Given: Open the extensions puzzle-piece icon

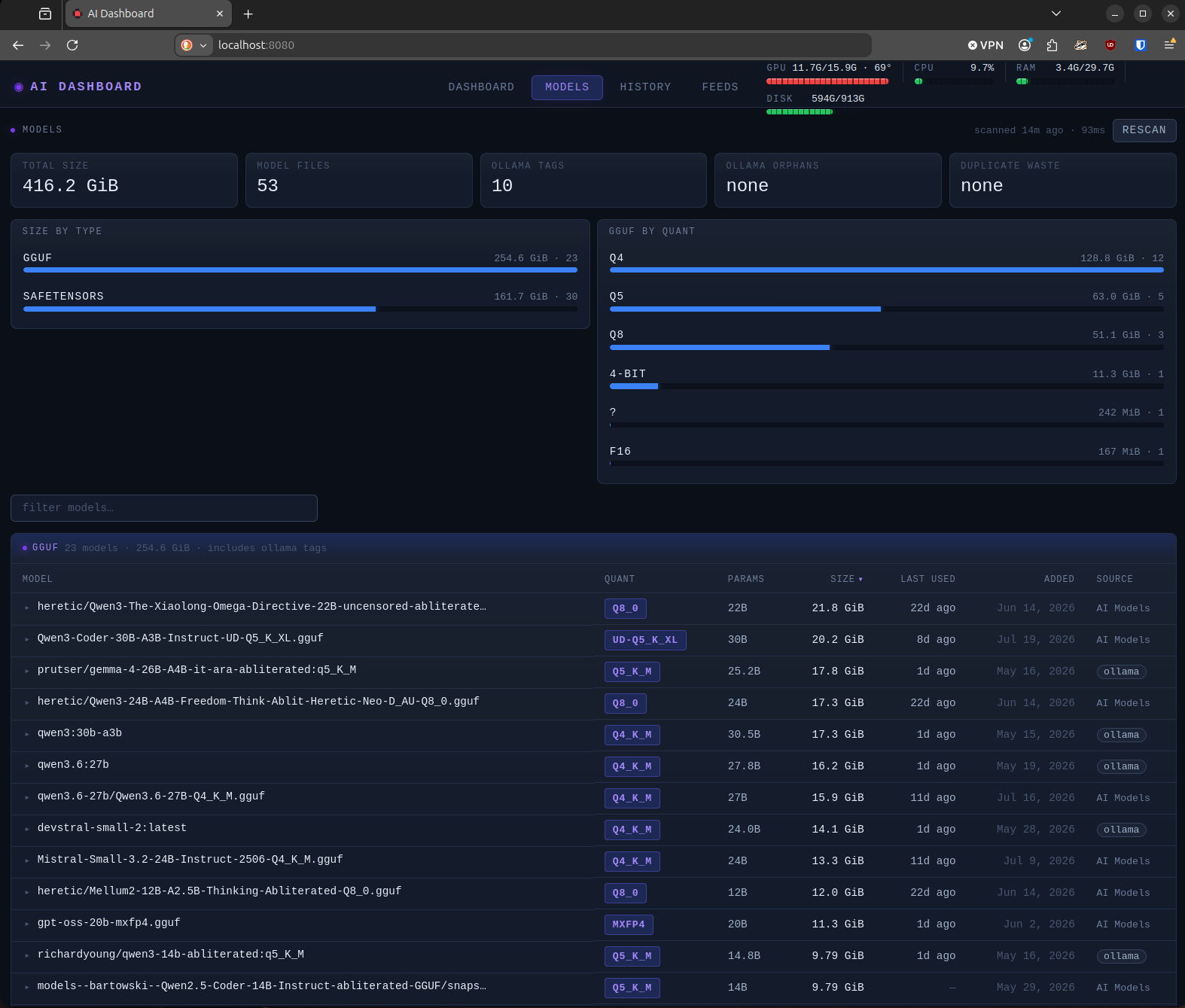Looking at the screenshot, I should (1052, 45).
